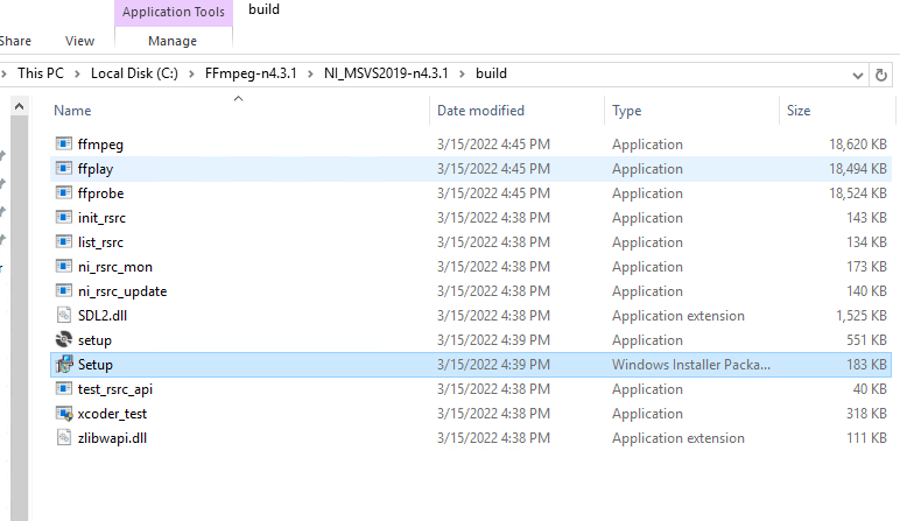The width and height of the screenshot is (900, 521).
Task: Click the xcoder_test shield icon
Action: 64,413
